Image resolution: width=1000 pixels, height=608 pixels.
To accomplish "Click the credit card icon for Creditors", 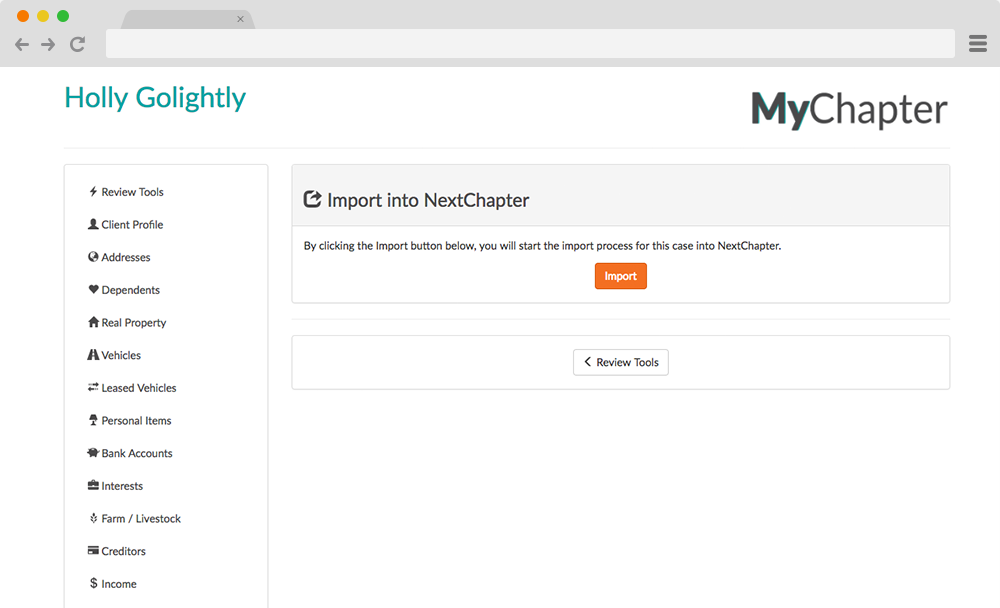I will pyautogui.click(x=93, y=551).
